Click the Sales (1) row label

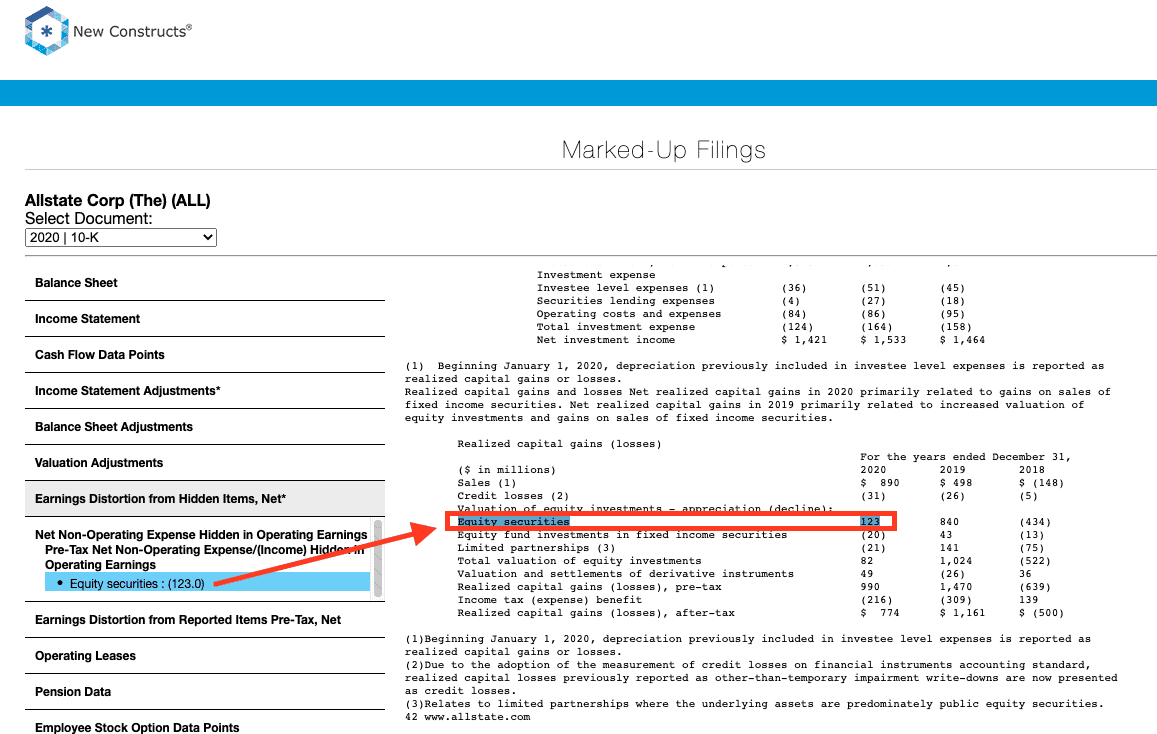coord(487,483)
